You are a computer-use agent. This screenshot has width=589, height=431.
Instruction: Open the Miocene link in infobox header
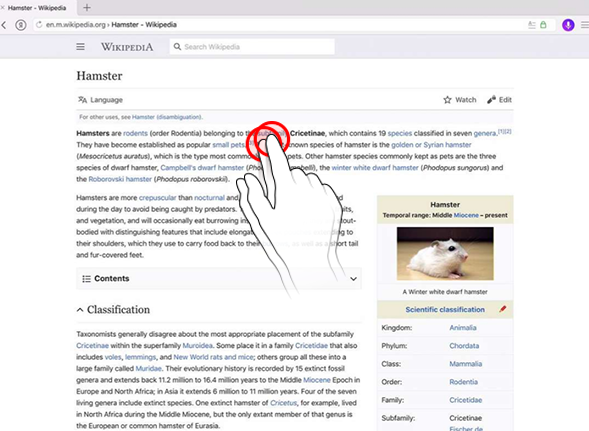point(466,215)
